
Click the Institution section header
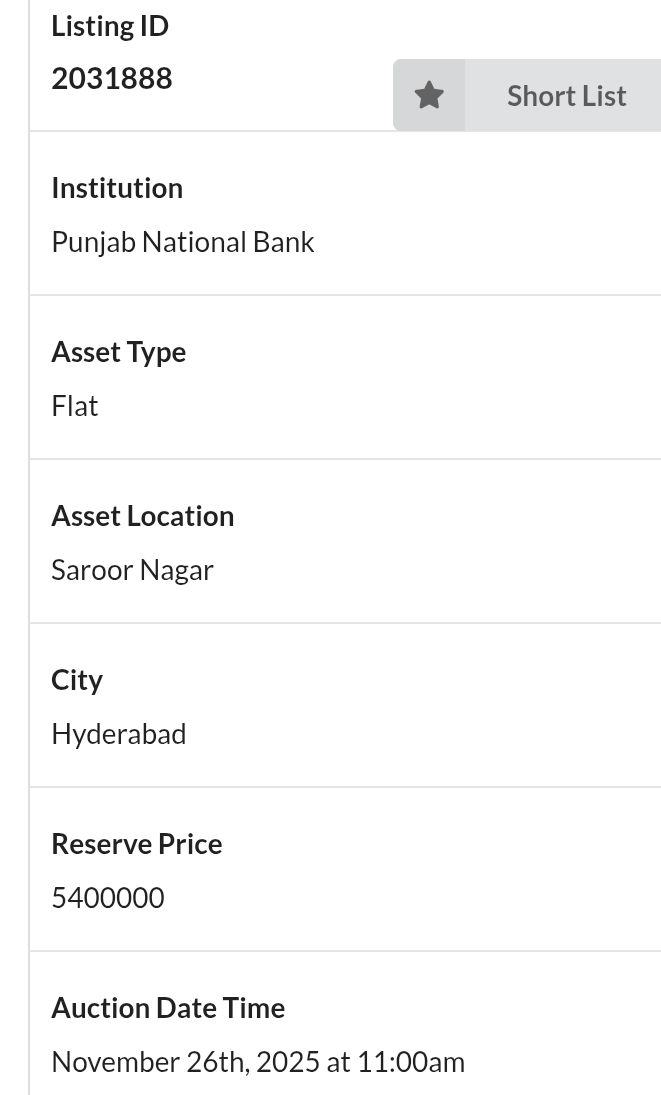point(117,187)
